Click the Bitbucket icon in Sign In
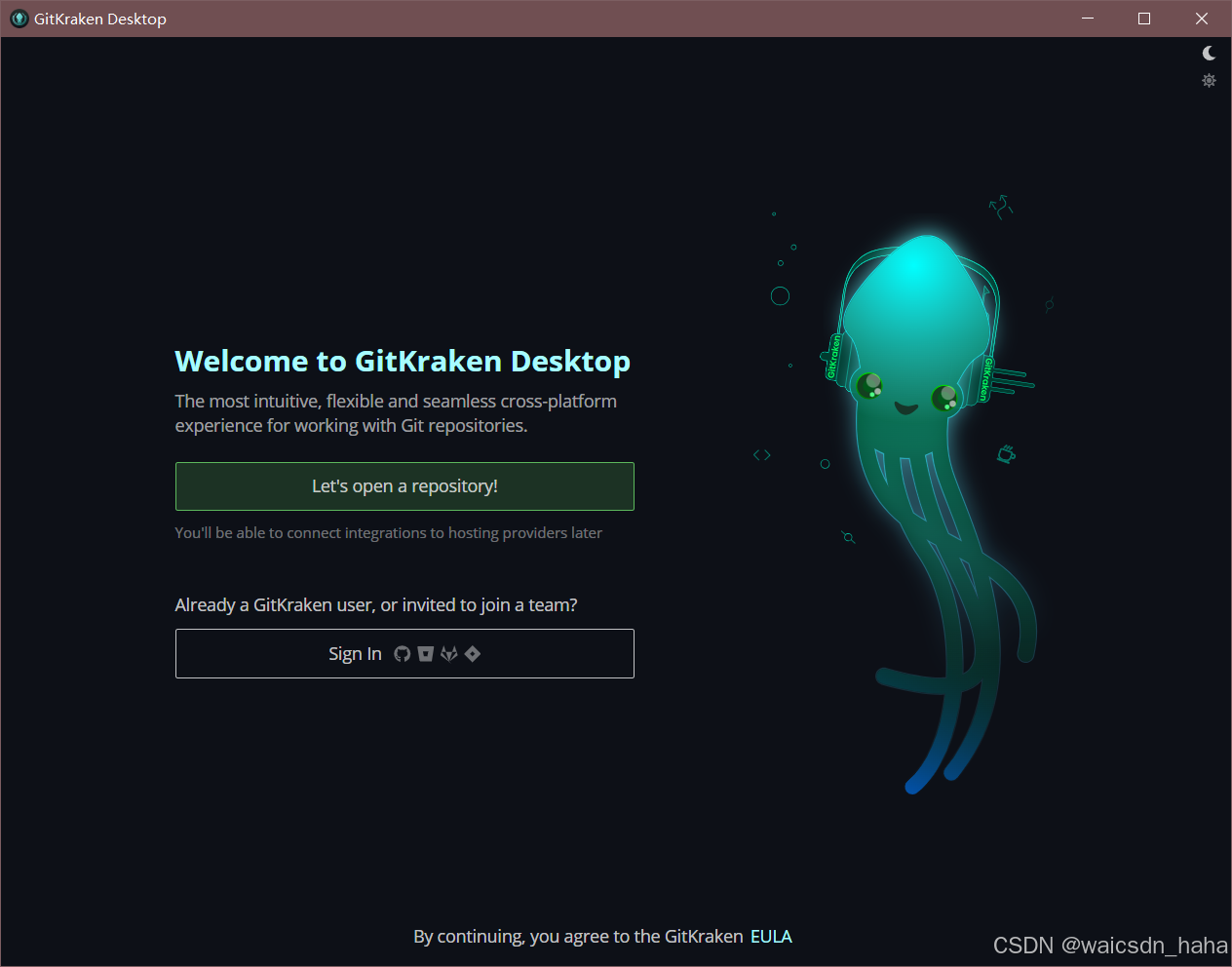 click(425, 654)
